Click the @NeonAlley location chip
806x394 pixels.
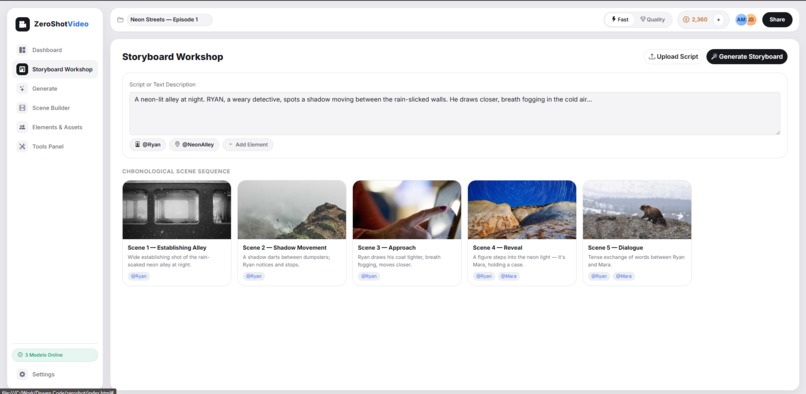[x=194, y=145]
